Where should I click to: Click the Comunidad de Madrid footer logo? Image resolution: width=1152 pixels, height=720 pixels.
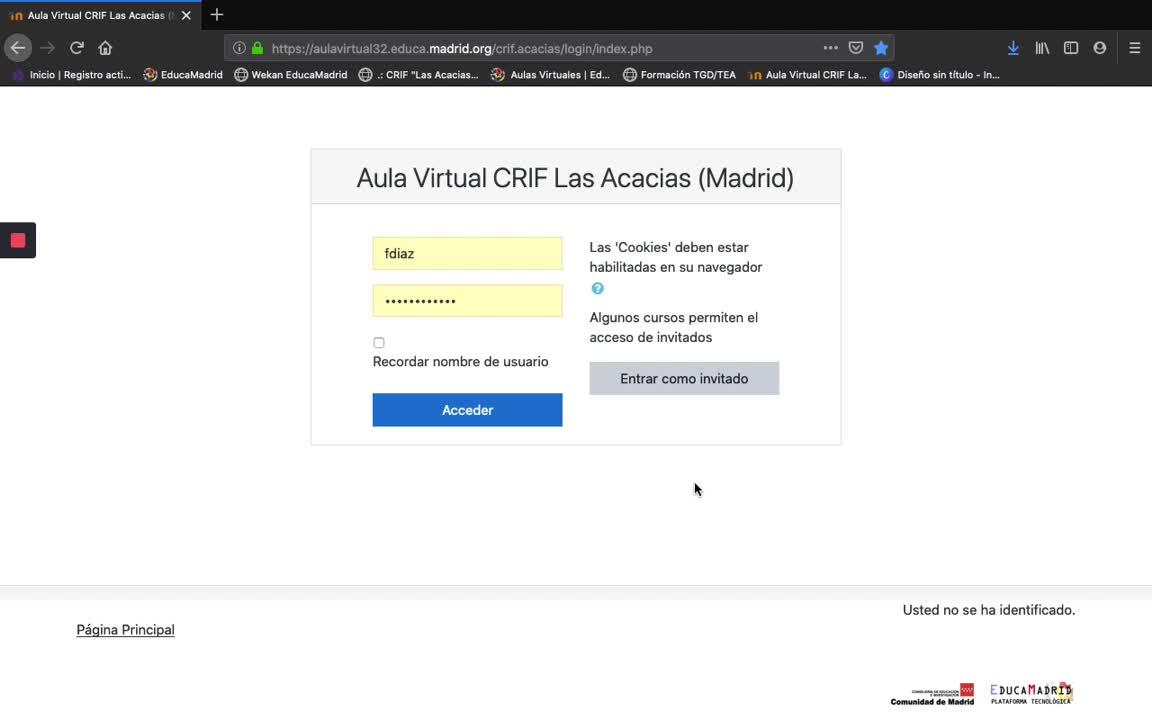click(x=932, y=695)
